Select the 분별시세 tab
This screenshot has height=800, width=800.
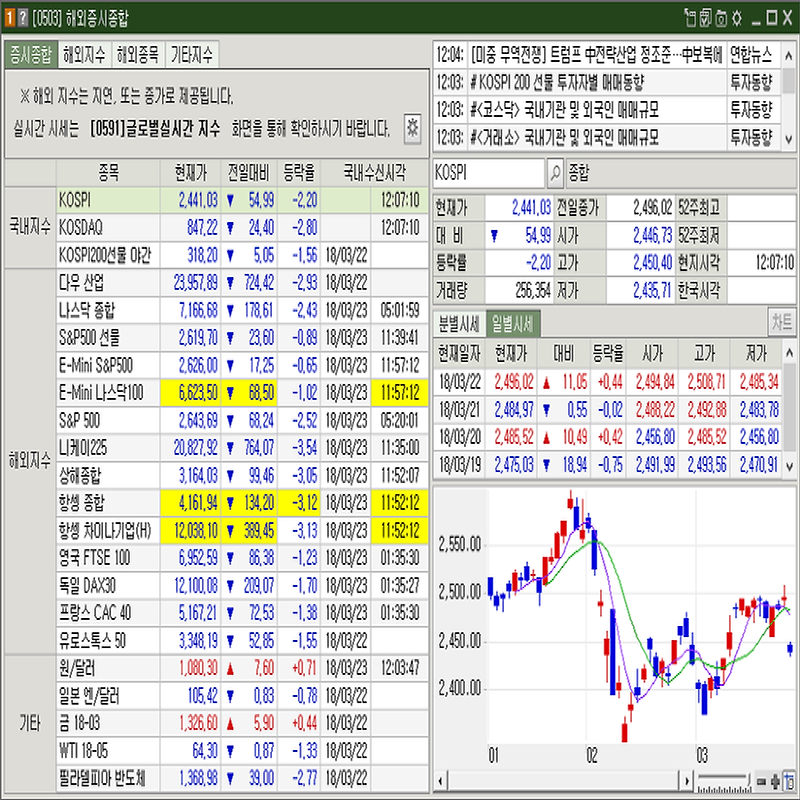(x=458, y=323)
